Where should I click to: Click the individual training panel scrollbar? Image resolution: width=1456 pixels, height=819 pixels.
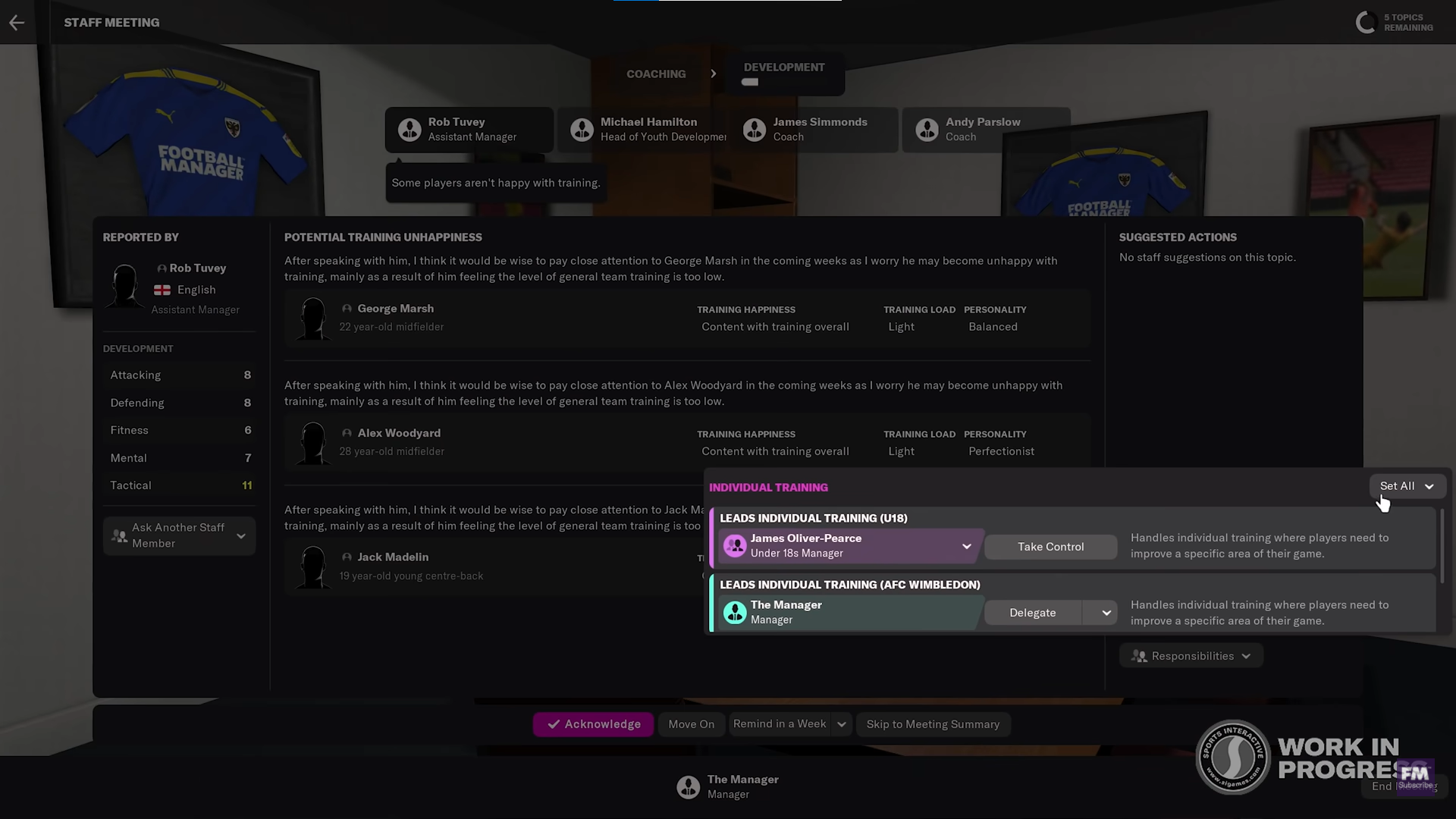tap(1441, 546)
